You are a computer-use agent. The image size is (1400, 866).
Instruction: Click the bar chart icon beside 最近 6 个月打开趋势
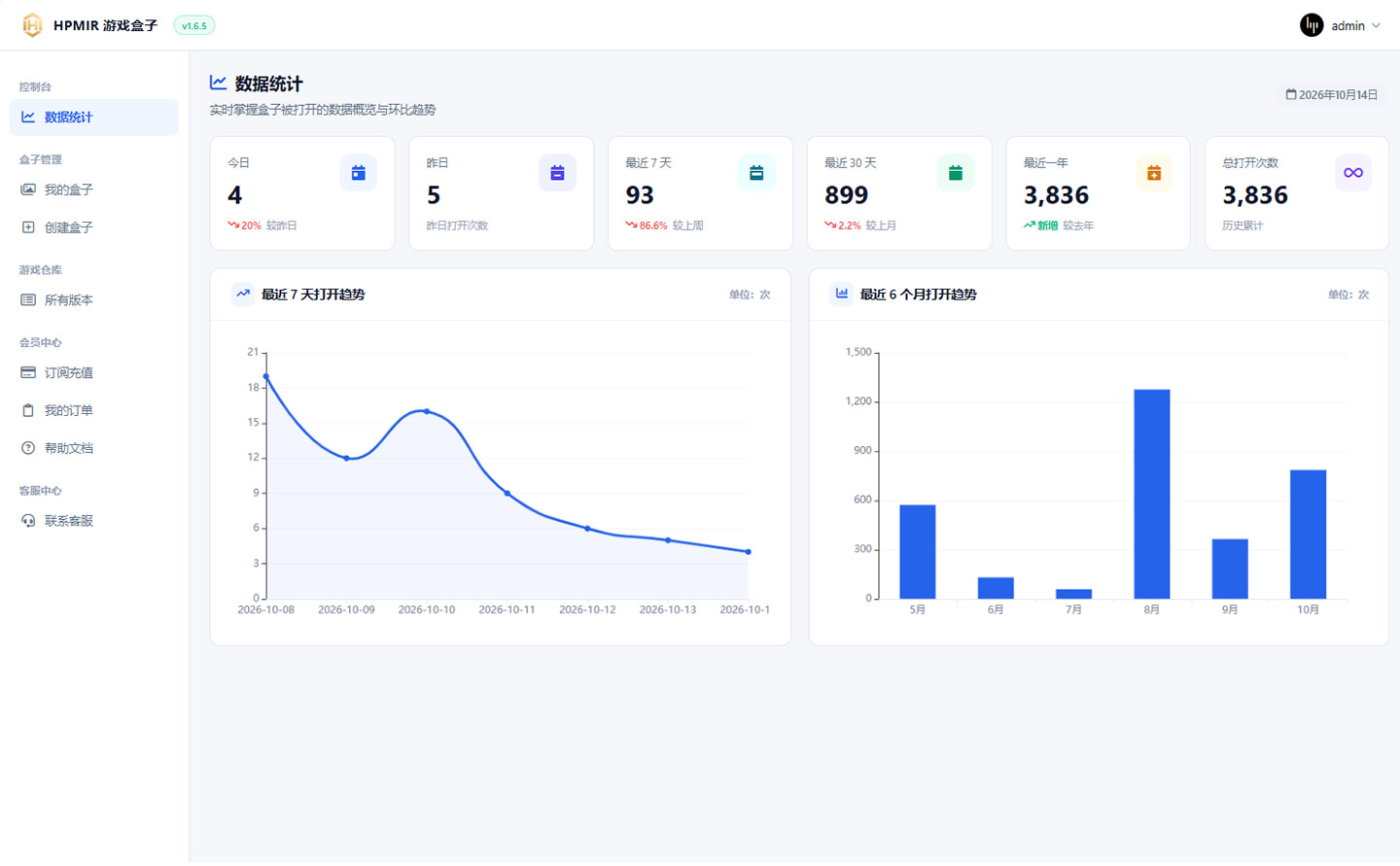[x=842, y=294]
